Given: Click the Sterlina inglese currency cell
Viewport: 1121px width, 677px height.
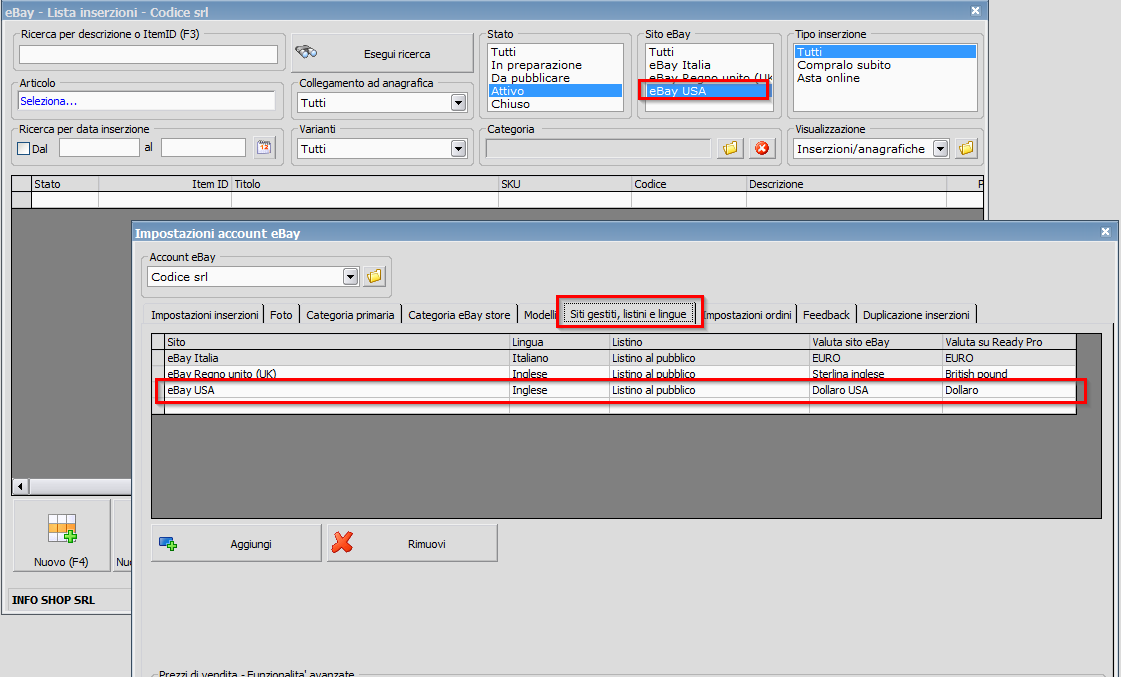Looking at the screenshot, I should click(x=876, y=374).
